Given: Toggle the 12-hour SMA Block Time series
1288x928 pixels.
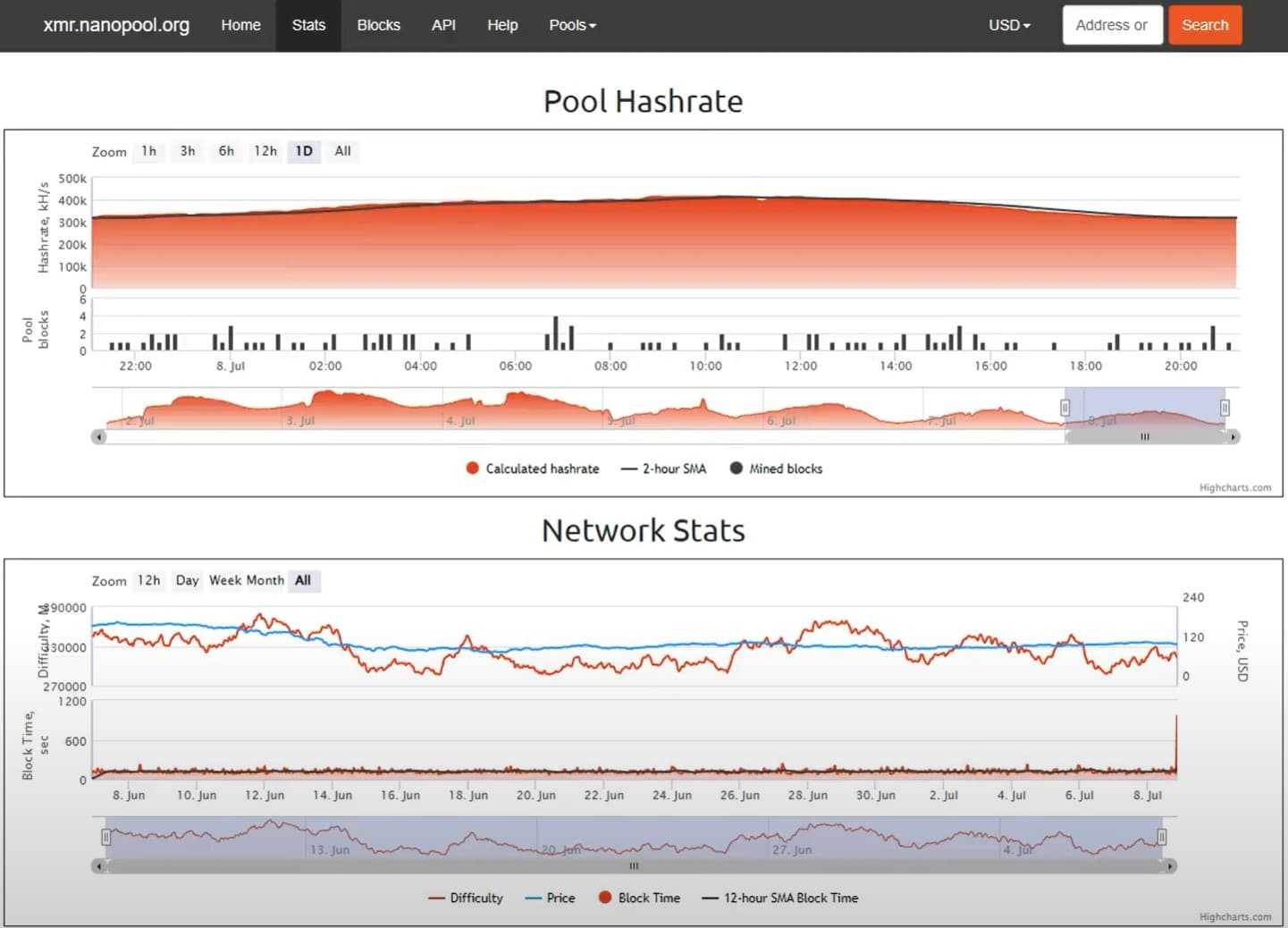Looking at the screenshot, I should [x=780, y=898].
